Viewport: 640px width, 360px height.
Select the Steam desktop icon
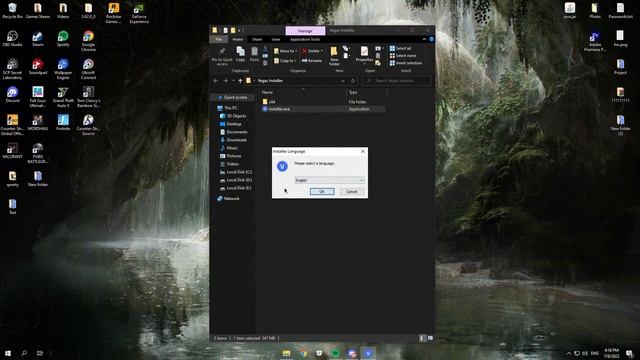pyautogui.click(x=38, y=39)
